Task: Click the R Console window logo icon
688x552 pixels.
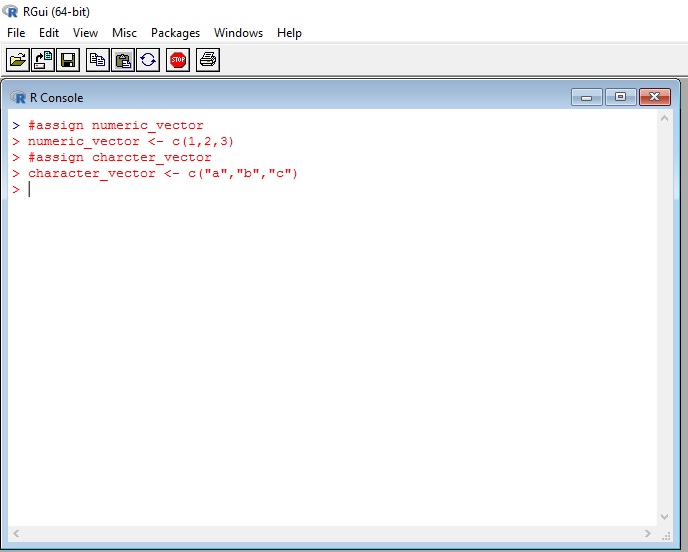Action: (x=18, y=97)
